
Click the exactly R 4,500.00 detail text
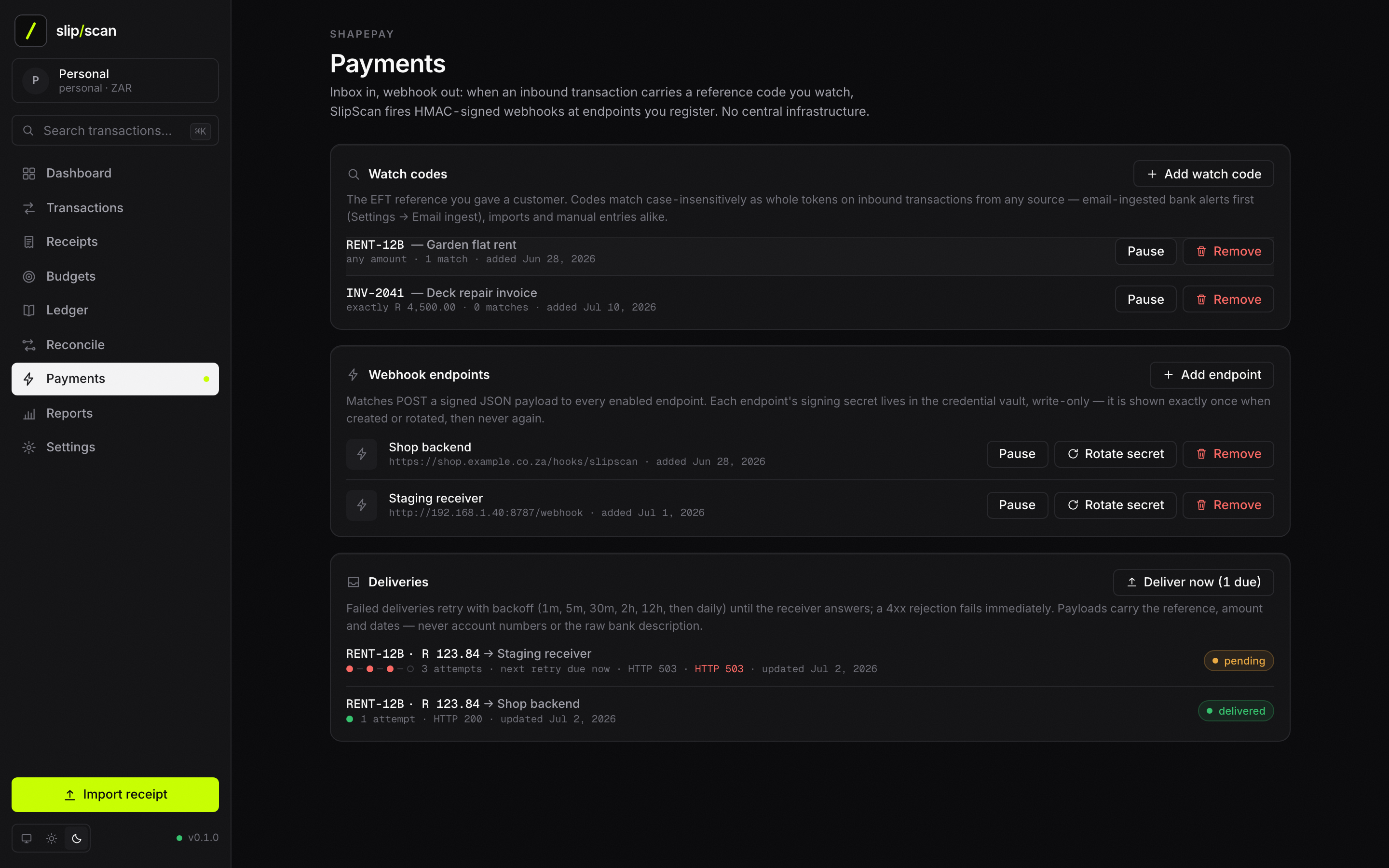click(401, 308)
